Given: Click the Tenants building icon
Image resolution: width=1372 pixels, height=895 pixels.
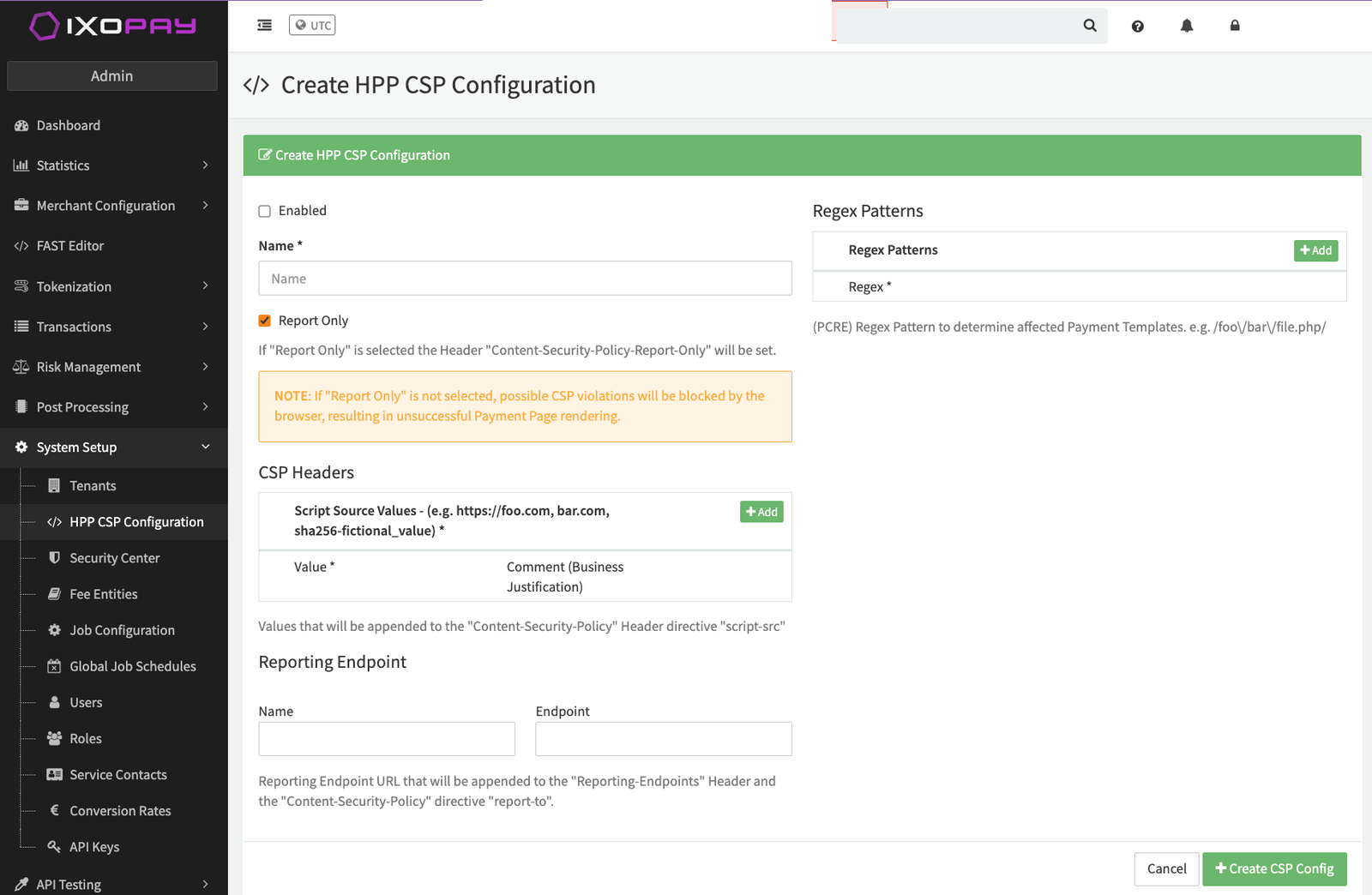Looking at the screenshot, I should click(x=54, y=485).
